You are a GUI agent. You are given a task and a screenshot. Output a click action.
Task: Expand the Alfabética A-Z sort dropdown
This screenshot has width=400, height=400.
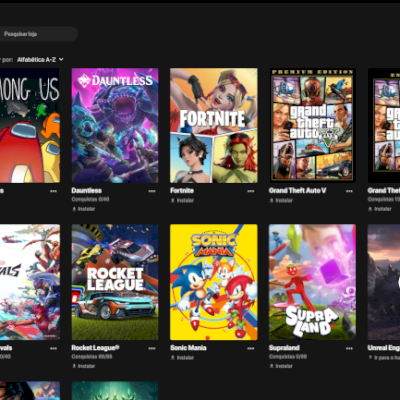40,60
